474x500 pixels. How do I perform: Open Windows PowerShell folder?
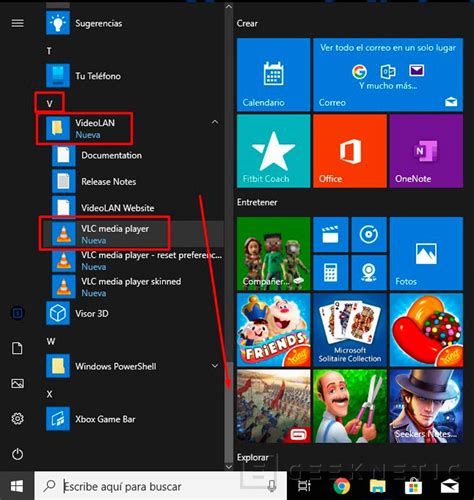133,366
